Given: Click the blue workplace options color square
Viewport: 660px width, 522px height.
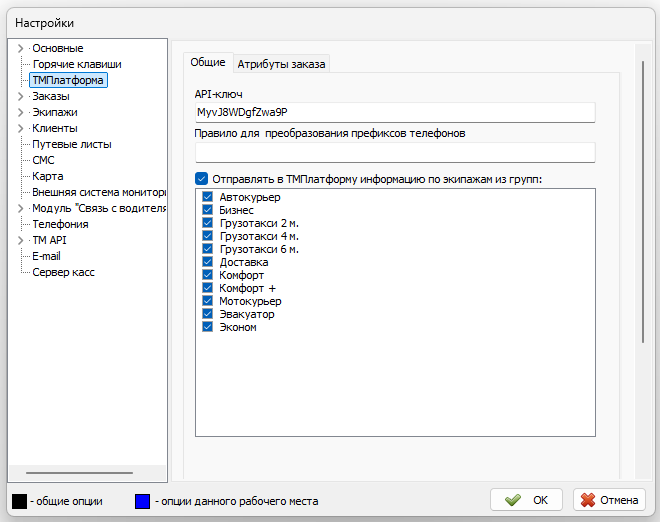Looking at the screenshot, I should click(142, 500).
